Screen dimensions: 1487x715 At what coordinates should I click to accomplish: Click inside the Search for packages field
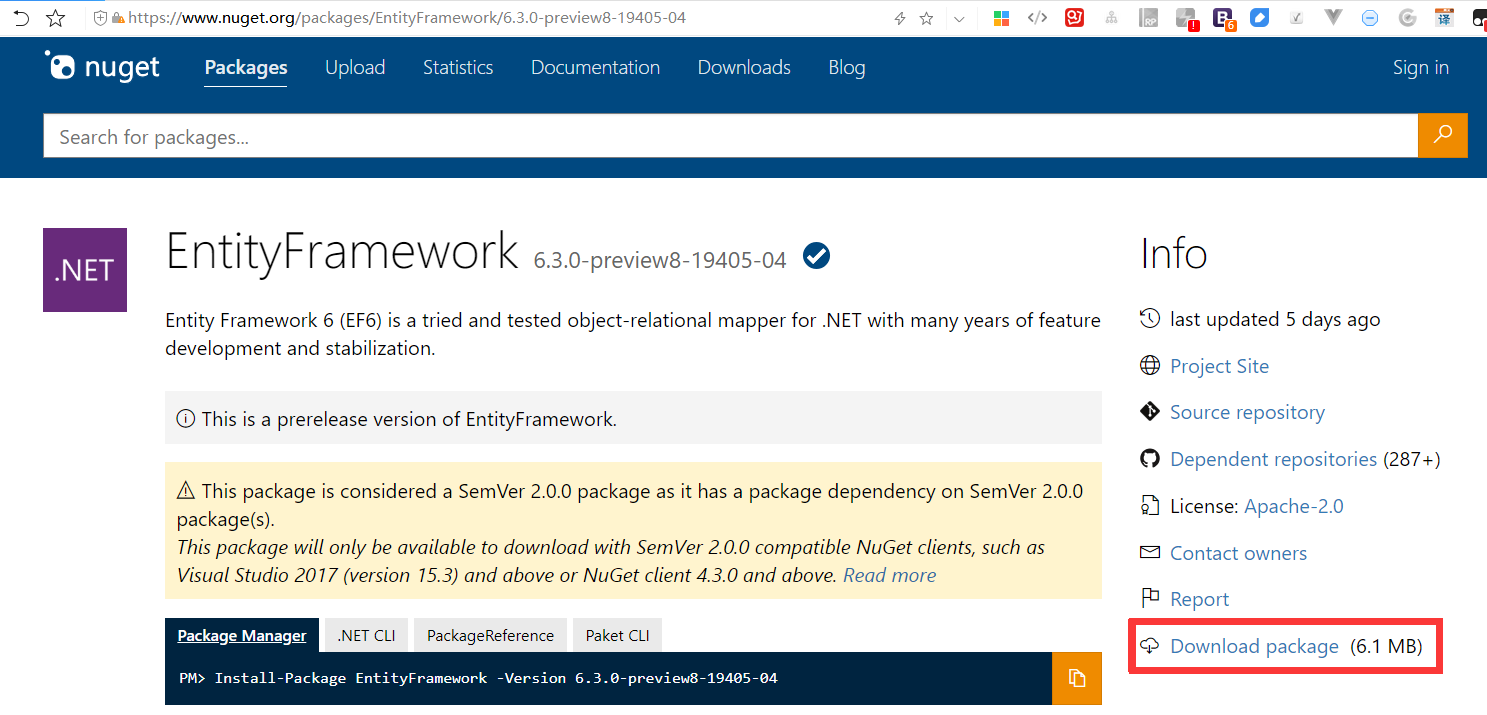[400, 135]
